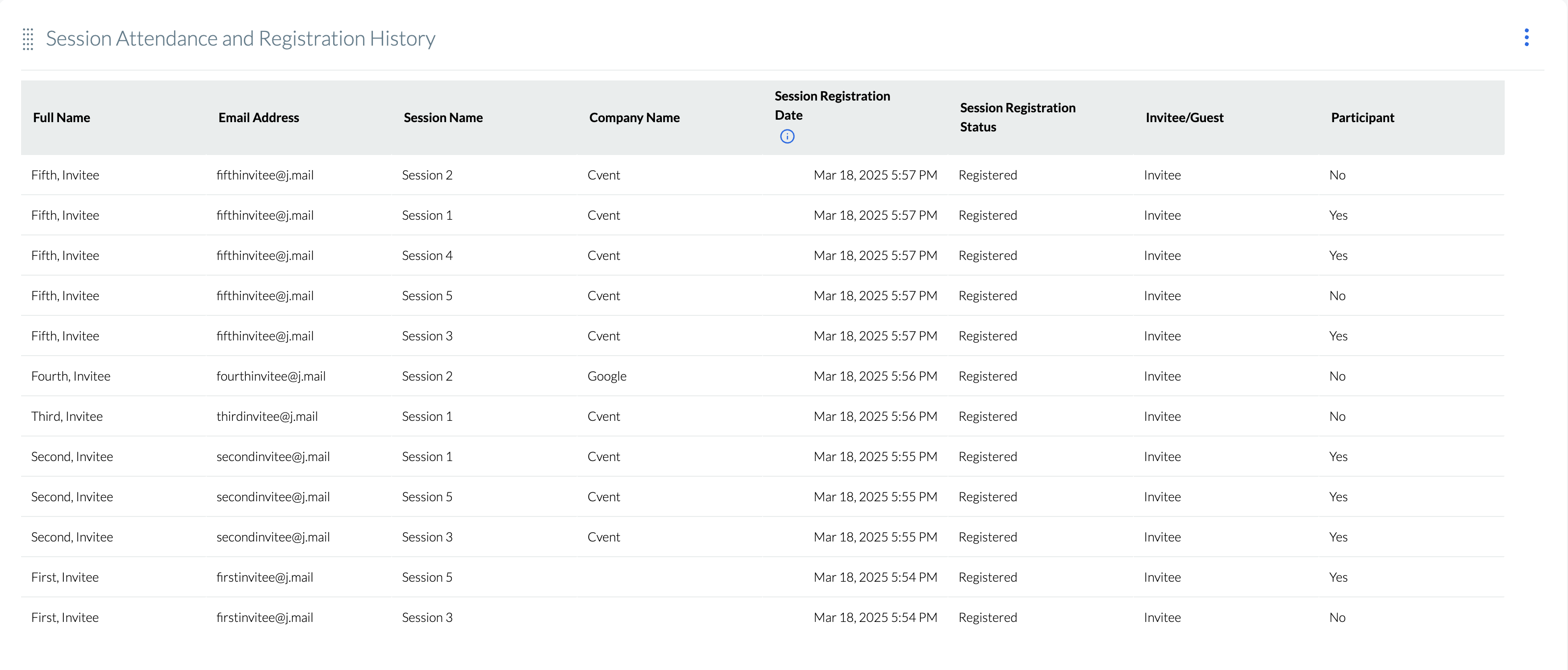Select firstinvitee@j.mail in the Session 5 row
1568x670 pixels.
pos(265,577)
